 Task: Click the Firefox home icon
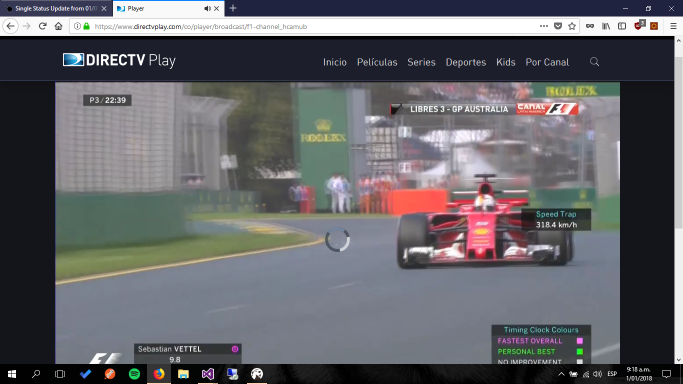click(x=58, y=26)
